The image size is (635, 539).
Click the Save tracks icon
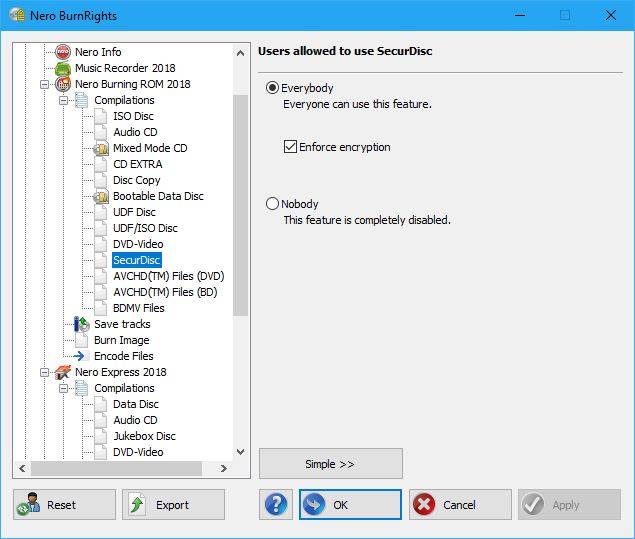82,324
